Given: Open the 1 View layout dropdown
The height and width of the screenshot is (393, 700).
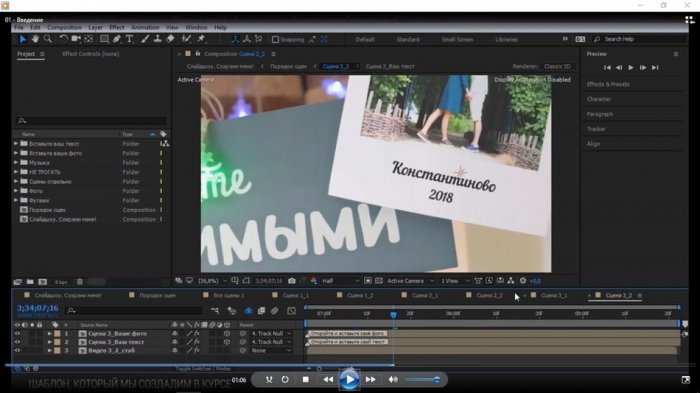Looking at the screenshot, I should 455,281.
